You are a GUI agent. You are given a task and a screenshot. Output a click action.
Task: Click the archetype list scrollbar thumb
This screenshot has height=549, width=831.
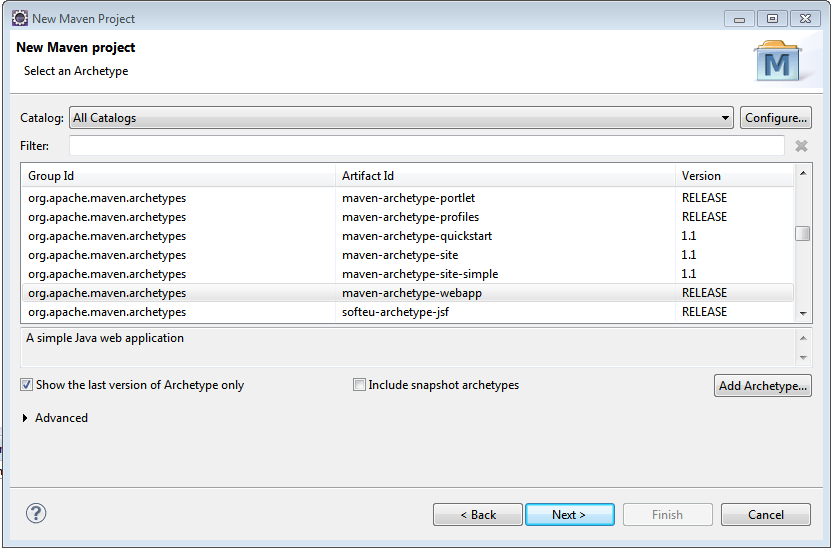(803, 234)
